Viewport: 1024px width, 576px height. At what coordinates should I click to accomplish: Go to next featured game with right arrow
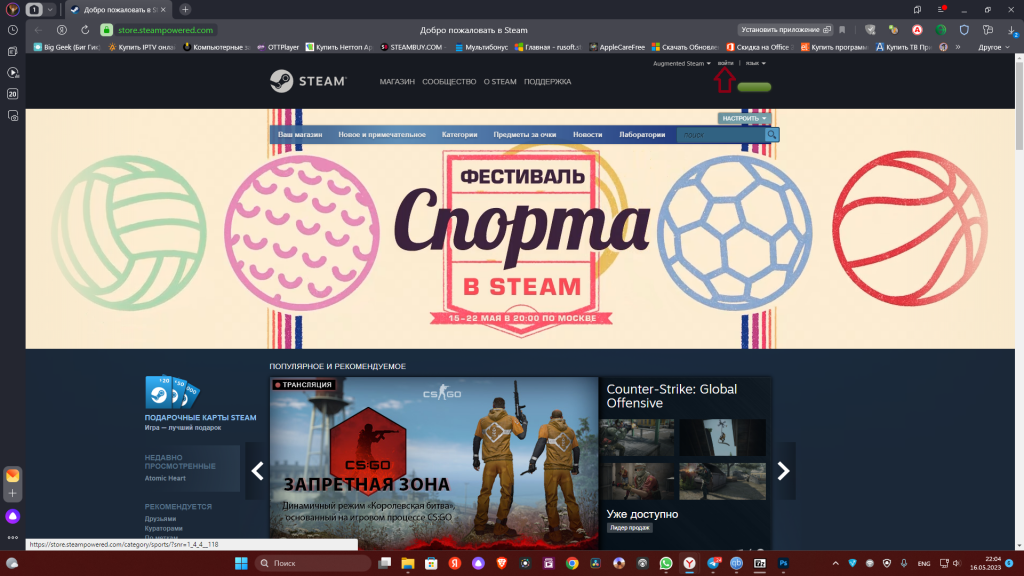(784, 471)
